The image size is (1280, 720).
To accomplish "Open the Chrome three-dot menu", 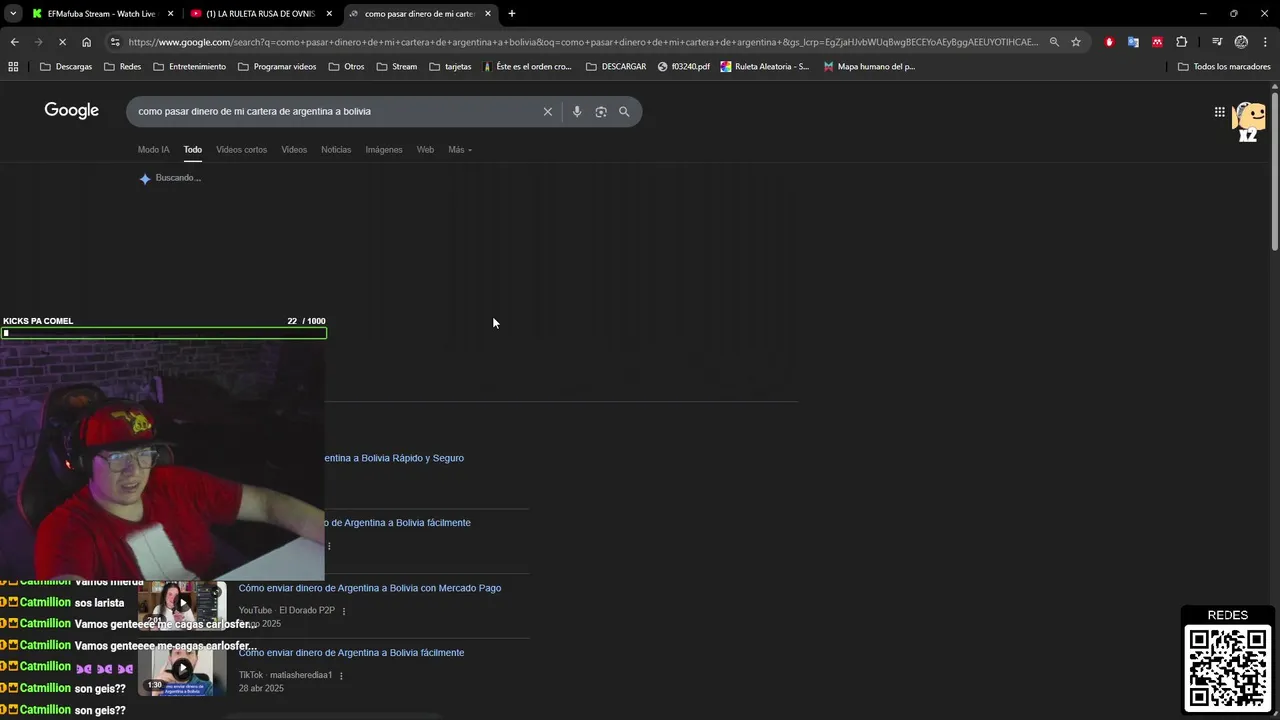I will (1264, 42).
